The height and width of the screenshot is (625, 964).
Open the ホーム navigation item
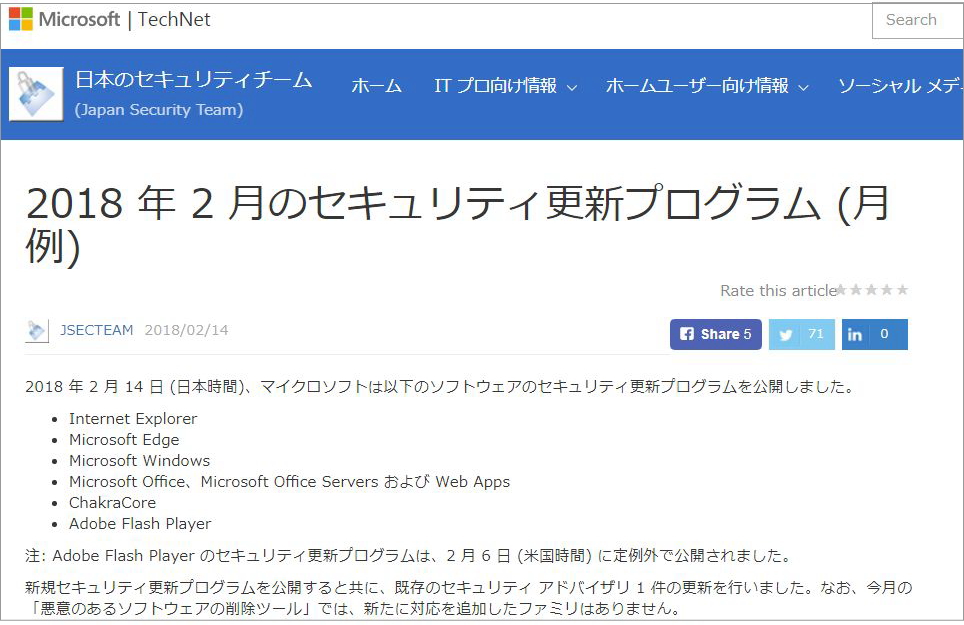(376, 87)
